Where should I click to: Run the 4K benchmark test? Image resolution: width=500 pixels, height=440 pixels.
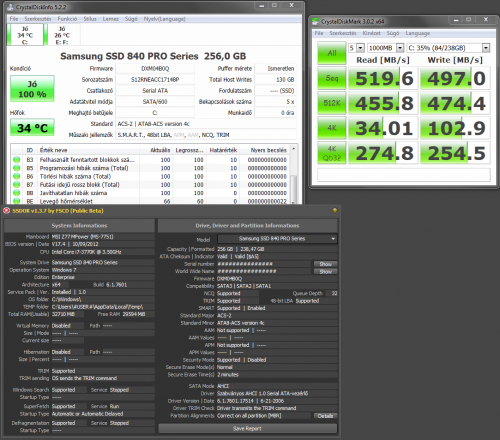click(x=332, y=128)
